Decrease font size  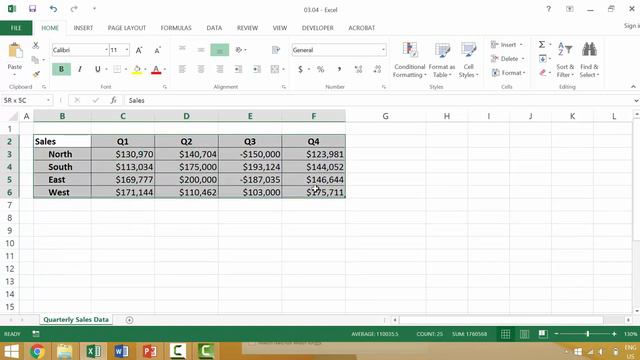tap(157, 50)
